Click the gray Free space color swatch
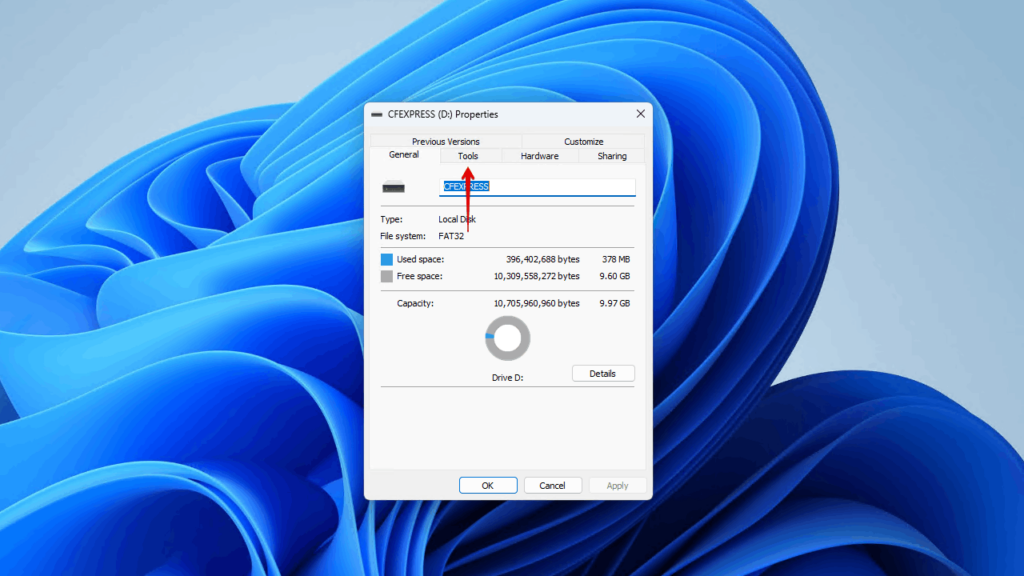This screenshot has width=1024, height=576. 387,276
